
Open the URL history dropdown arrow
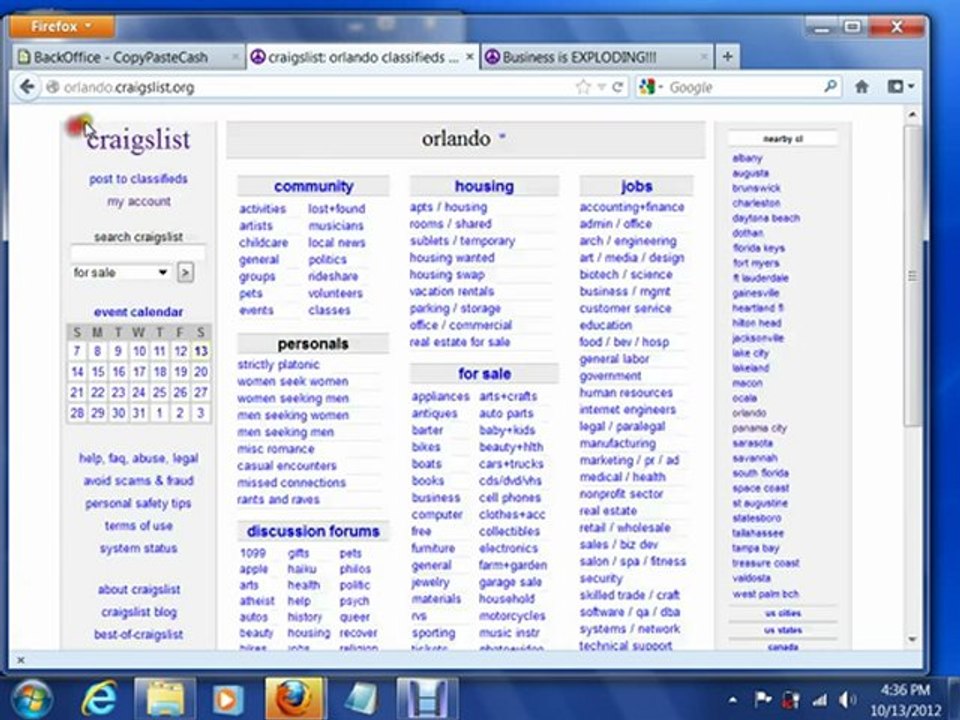point(602,88)
